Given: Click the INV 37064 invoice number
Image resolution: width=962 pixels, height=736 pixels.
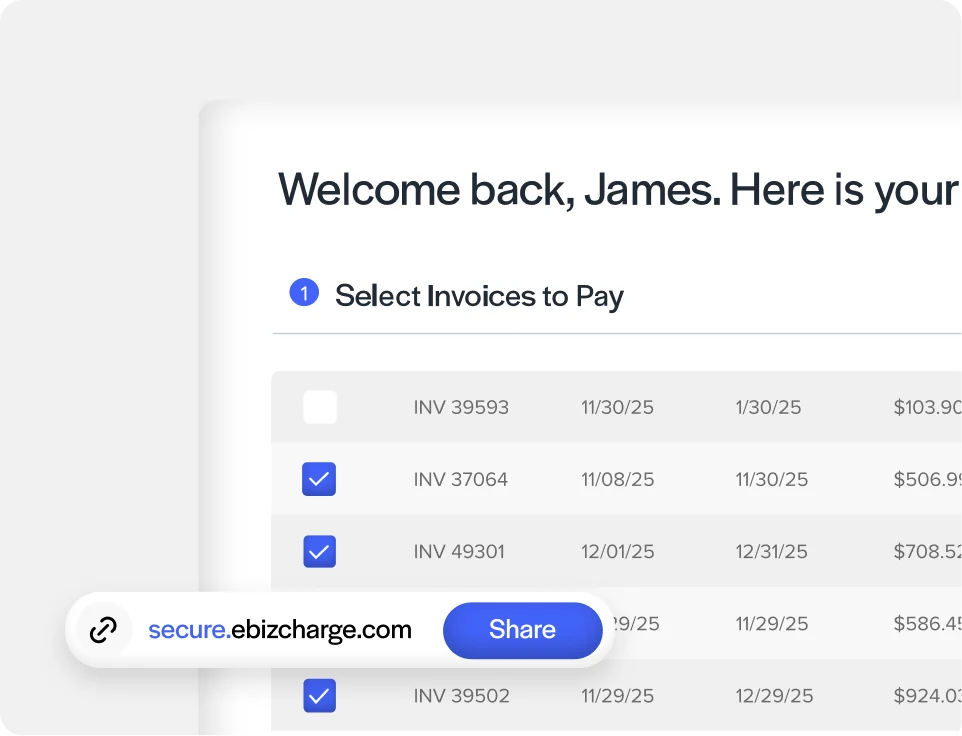Looking at the screenshot, I should pyautogui.click(x=461, y=479).
